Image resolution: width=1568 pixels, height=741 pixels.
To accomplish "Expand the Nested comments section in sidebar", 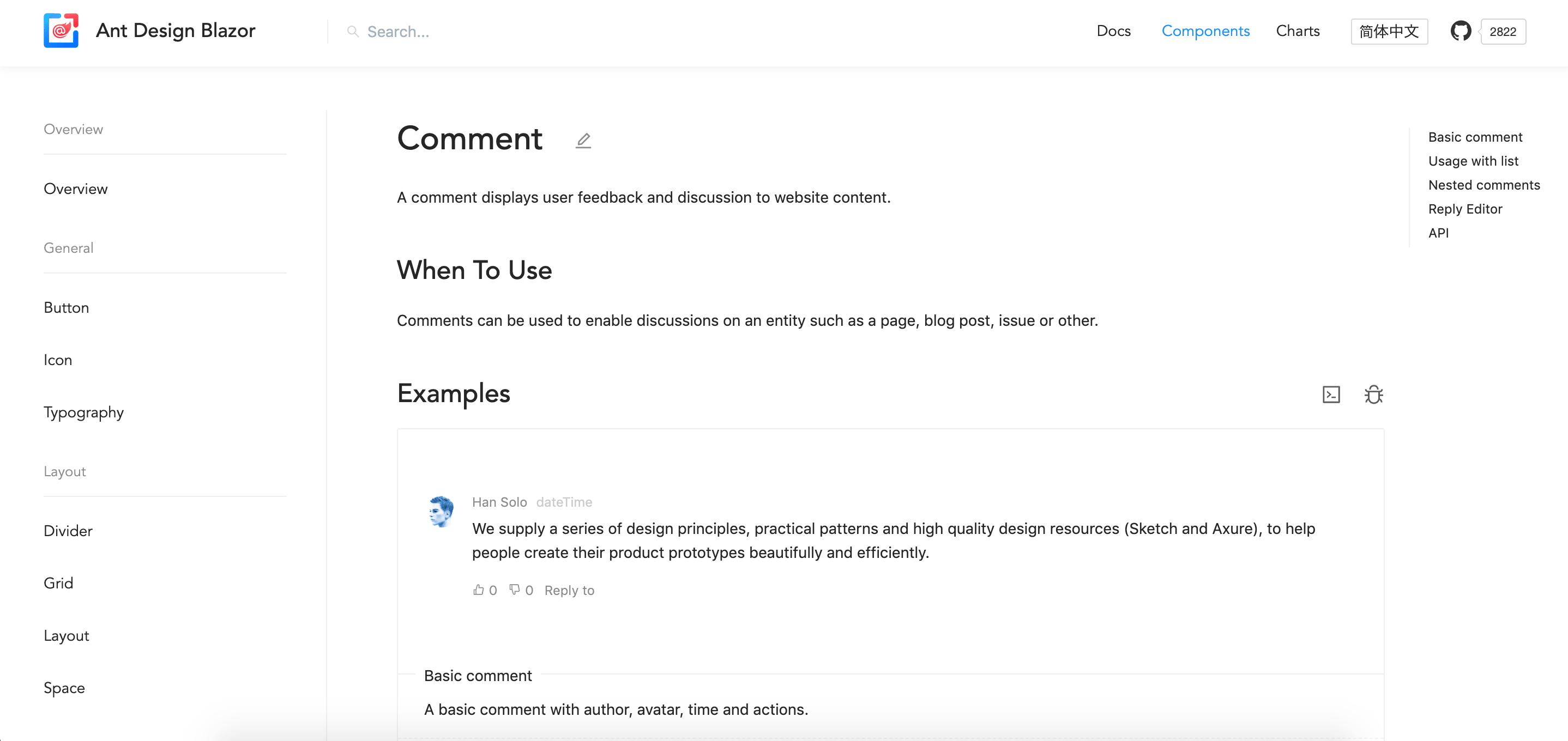I will tap(1485, 184).
